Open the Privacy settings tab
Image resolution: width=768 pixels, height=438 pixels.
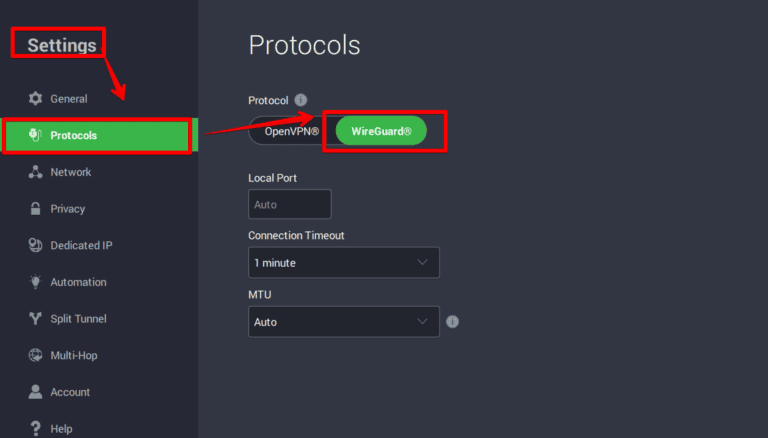click(68, 209)
